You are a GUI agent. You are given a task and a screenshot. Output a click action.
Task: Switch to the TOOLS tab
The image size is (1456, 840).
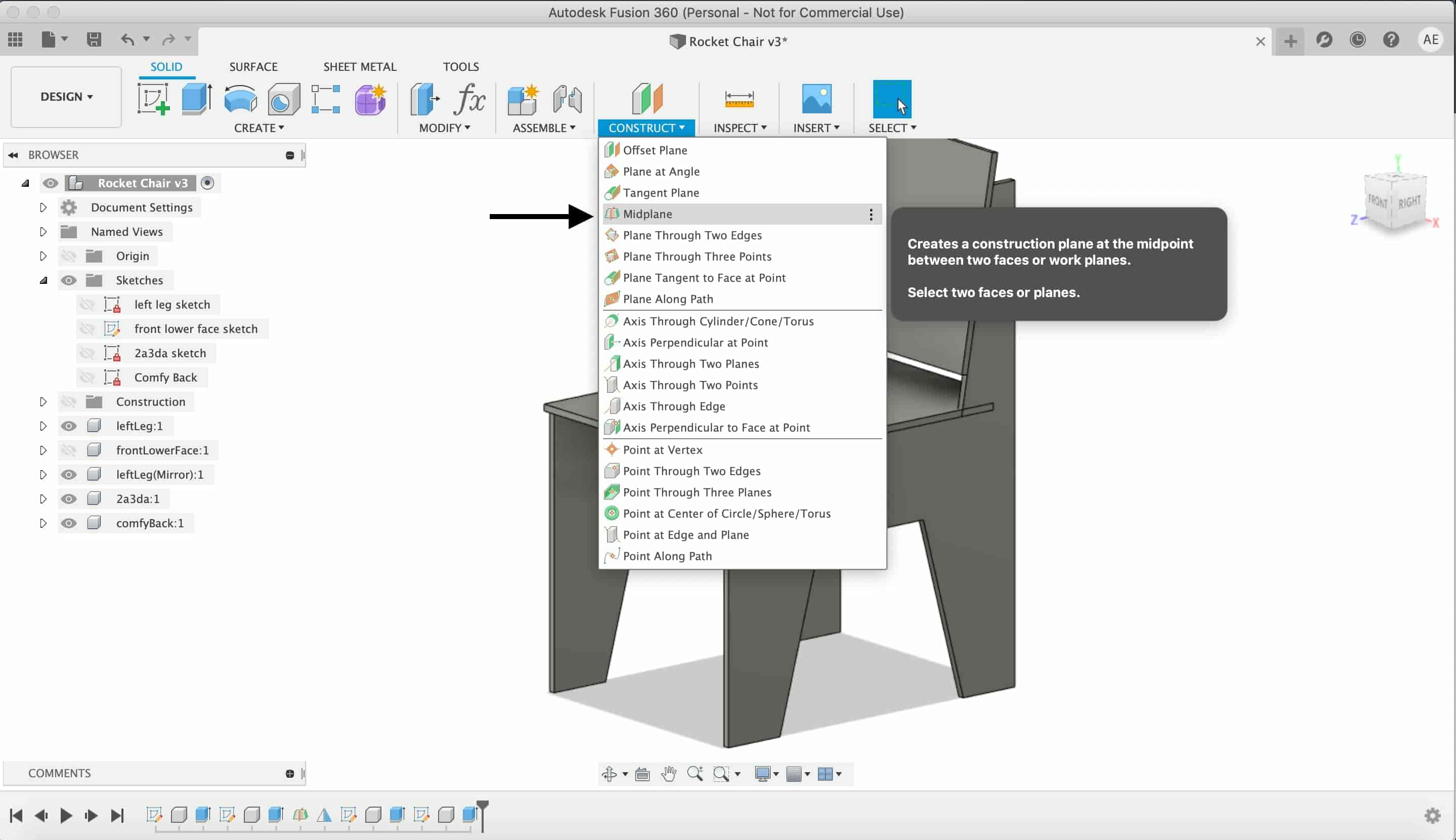tap(461, 66)
